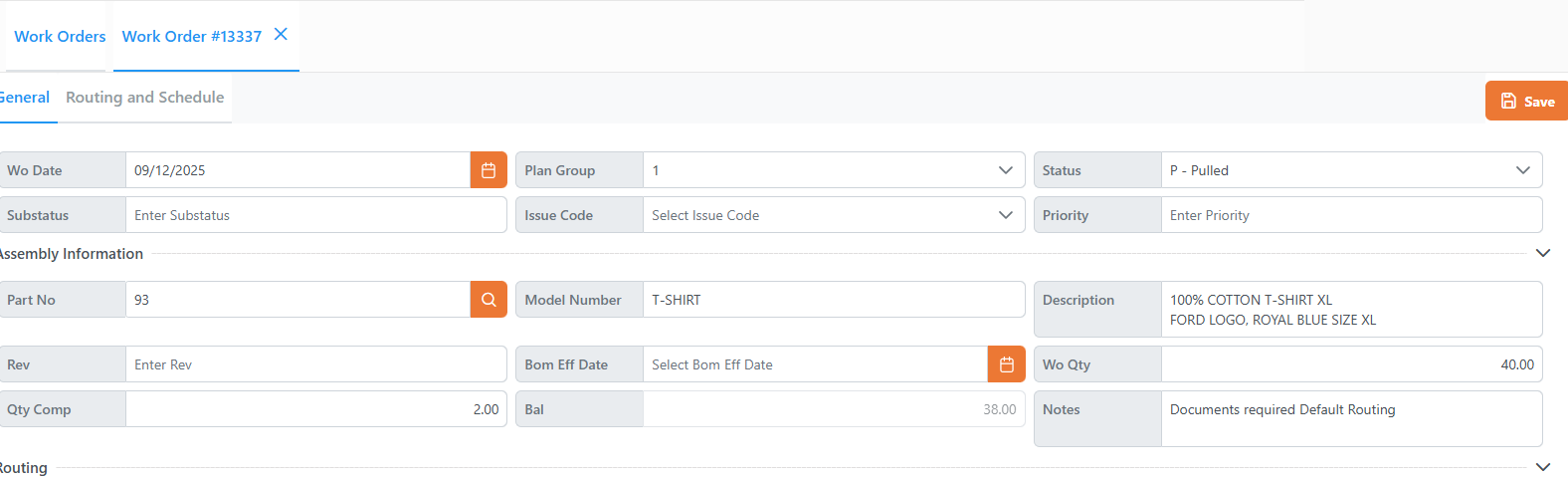Open the Wo Date calendar picker
Screen dimensions: 1568x479
[489, 170]
